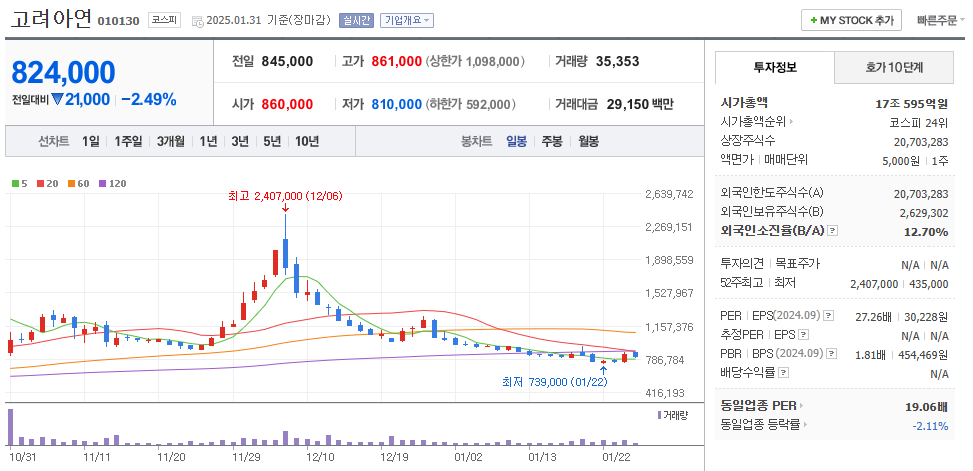Click the help icon next to 추정PER EPS

click(803, 335)
